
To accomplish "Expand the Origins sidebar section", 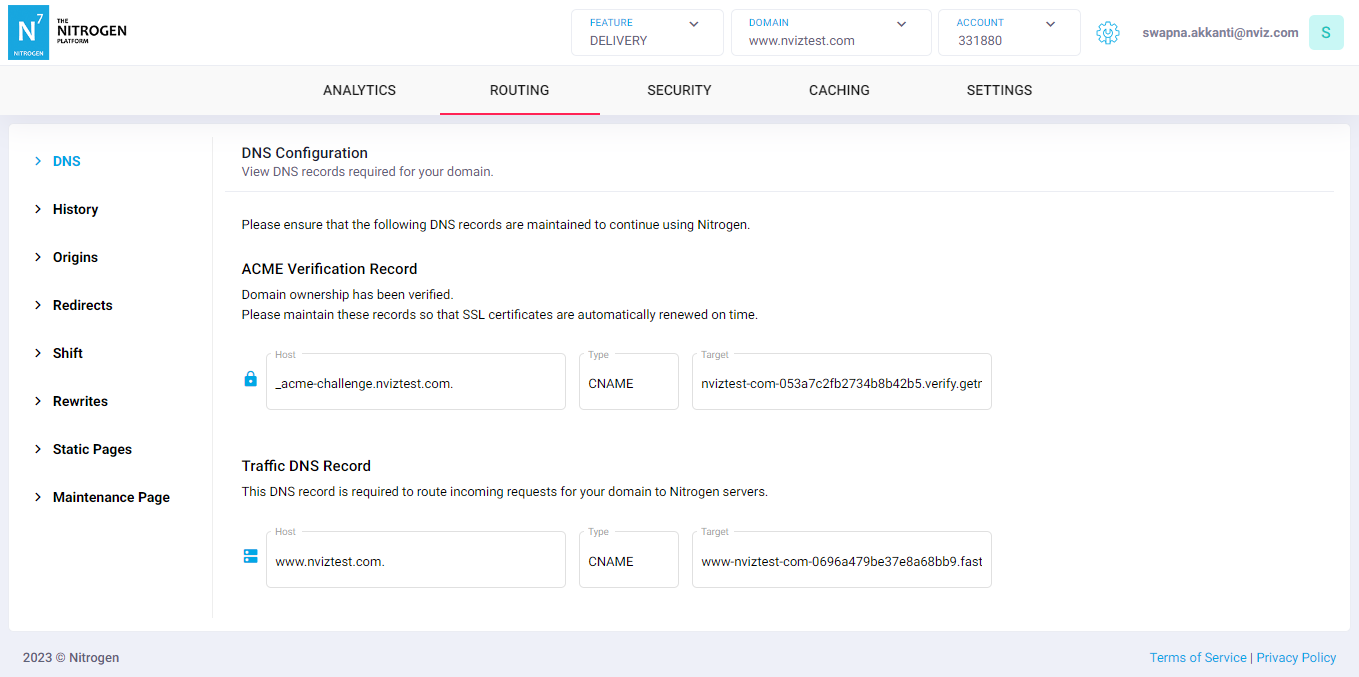I will pos(75,257).
